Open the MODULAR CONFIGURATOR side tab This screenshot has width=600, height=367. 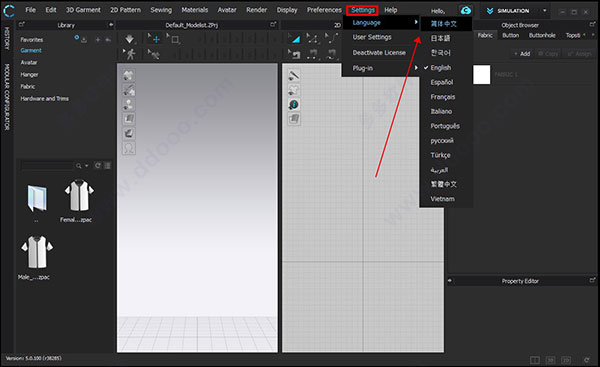(7, 97)
